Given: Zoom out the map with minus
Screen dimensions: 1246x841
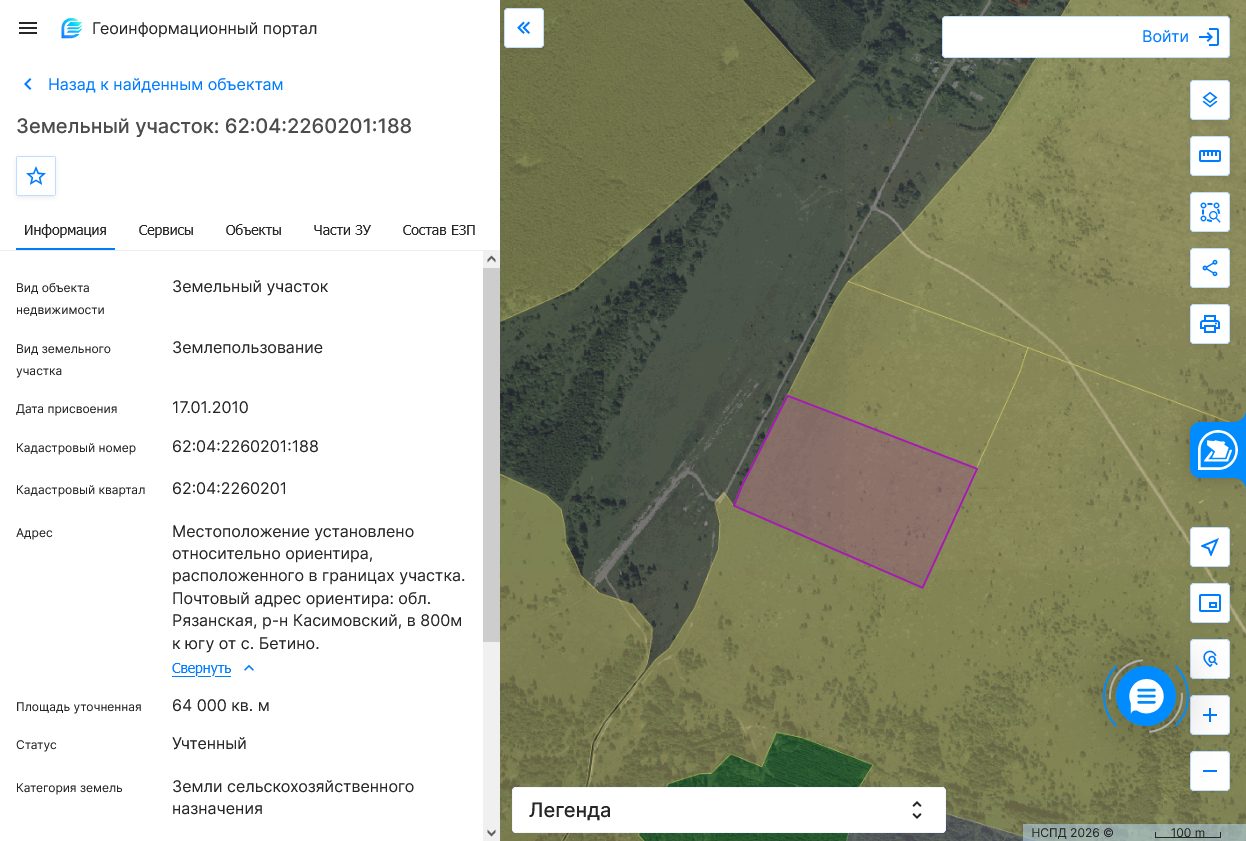Looking at the screenshot, I should click(1210, 771).
